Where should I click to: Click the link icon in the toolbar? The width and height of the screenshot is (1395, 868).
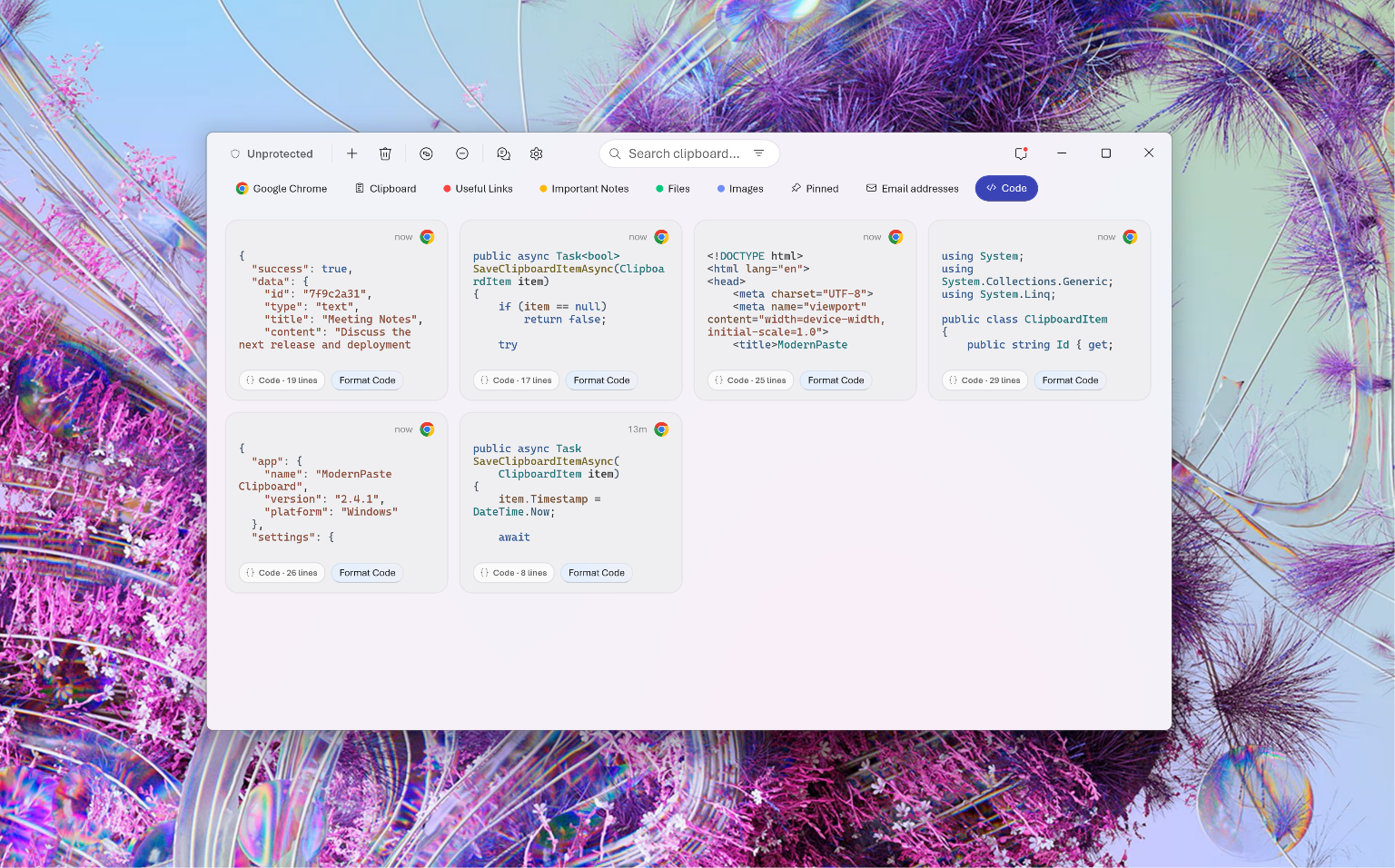[x=426, y=153]
